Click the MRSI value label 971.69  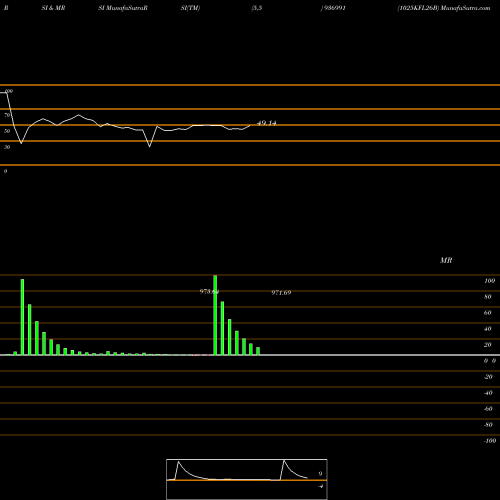(x=281, y=293)
